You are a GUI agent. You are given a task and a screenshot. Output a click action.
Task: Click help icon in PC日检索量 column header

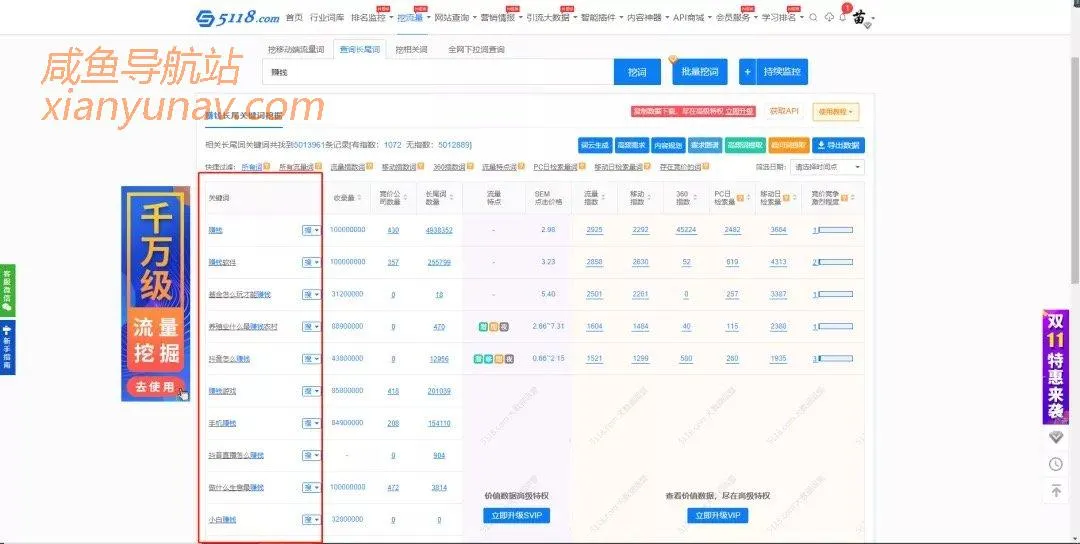coord(740,198)
